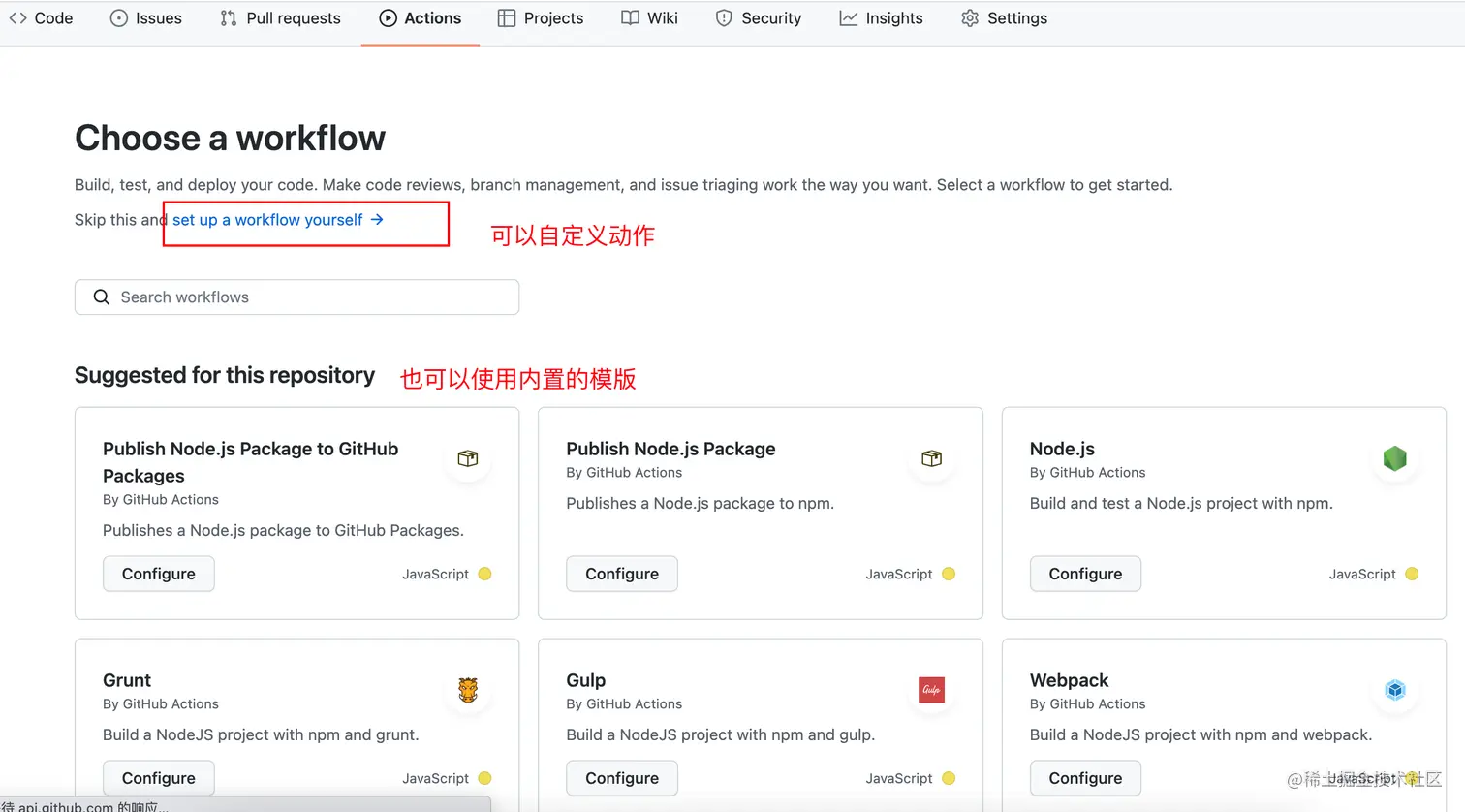Click the Choose a workflow heading
The height and width of the screenshot is (812, 1465).
(x=230, y=139)
